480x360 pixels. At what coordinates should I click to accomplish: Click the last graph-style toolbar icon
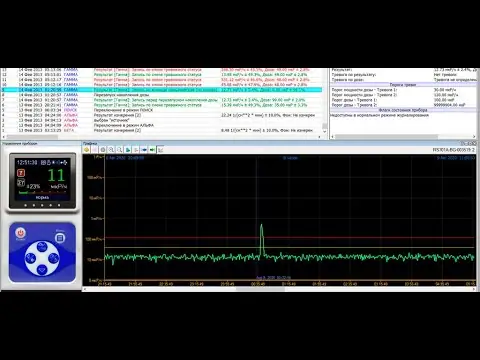click(161, 150)
